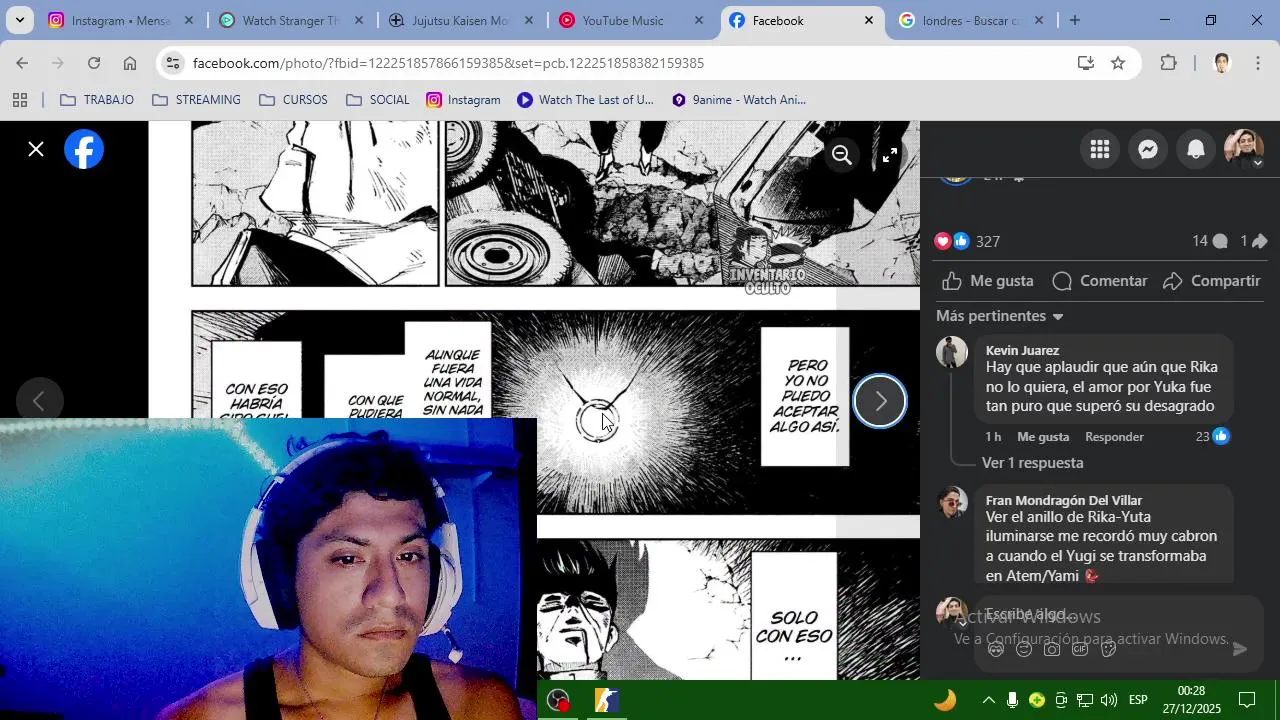Open the CURSOS bookmarks folder
Viewport: 1280px width, 720px height.
293,100
